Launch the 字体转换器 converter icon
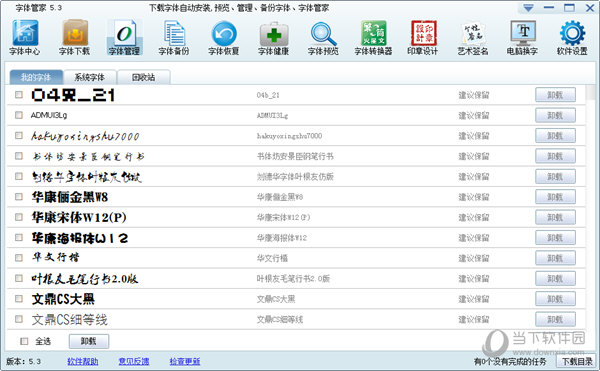600x371 pixels. tap(373, 37)
